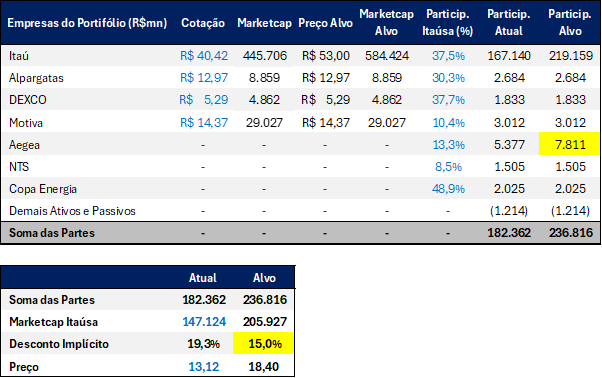Image resolution: width=602 pixels, height=378 pixels.
Task: Select the Motiva marketcap value 29.027
Action: (264, 123)
